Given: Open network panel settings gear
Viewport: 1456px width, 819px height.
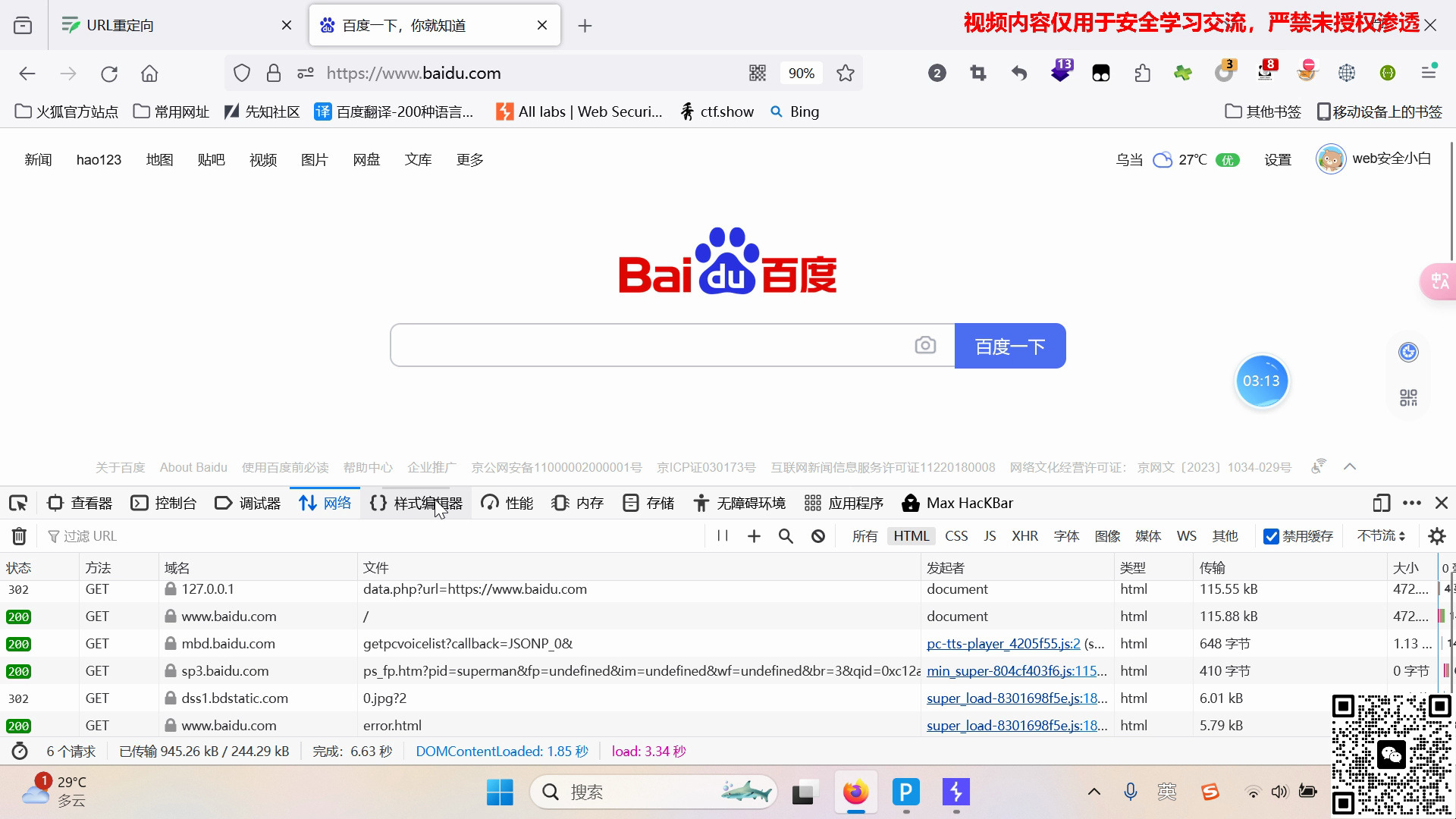Looking at the screenshot, I should tap(1437, 537).
